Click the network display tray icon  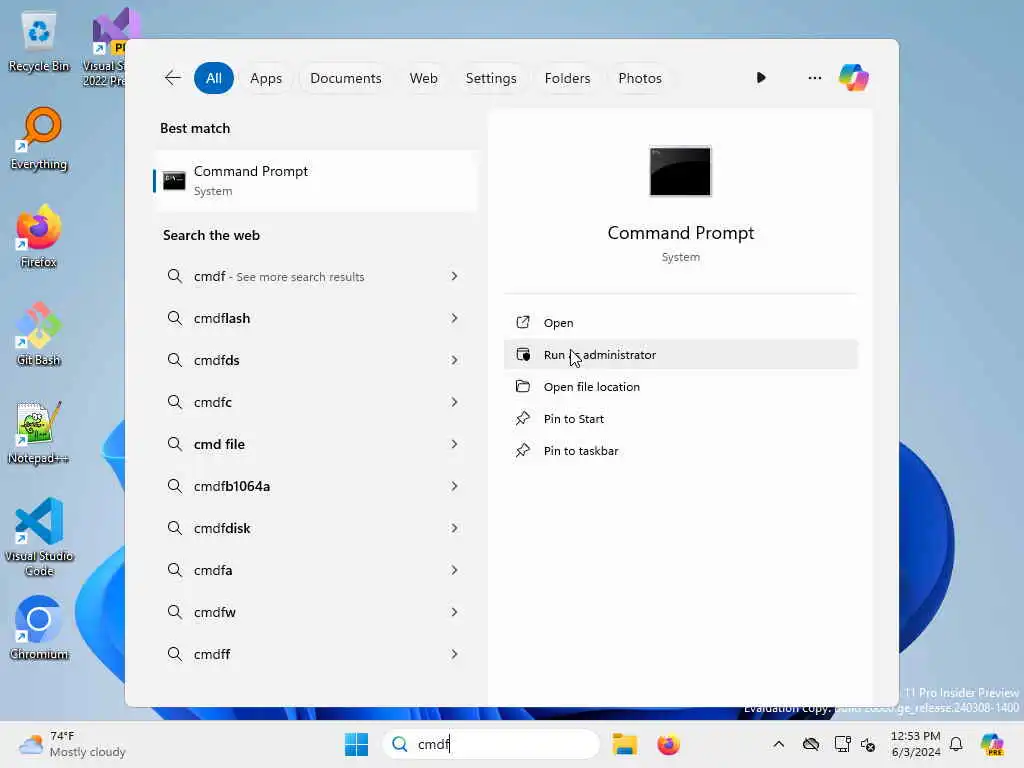tap(842, 744)
